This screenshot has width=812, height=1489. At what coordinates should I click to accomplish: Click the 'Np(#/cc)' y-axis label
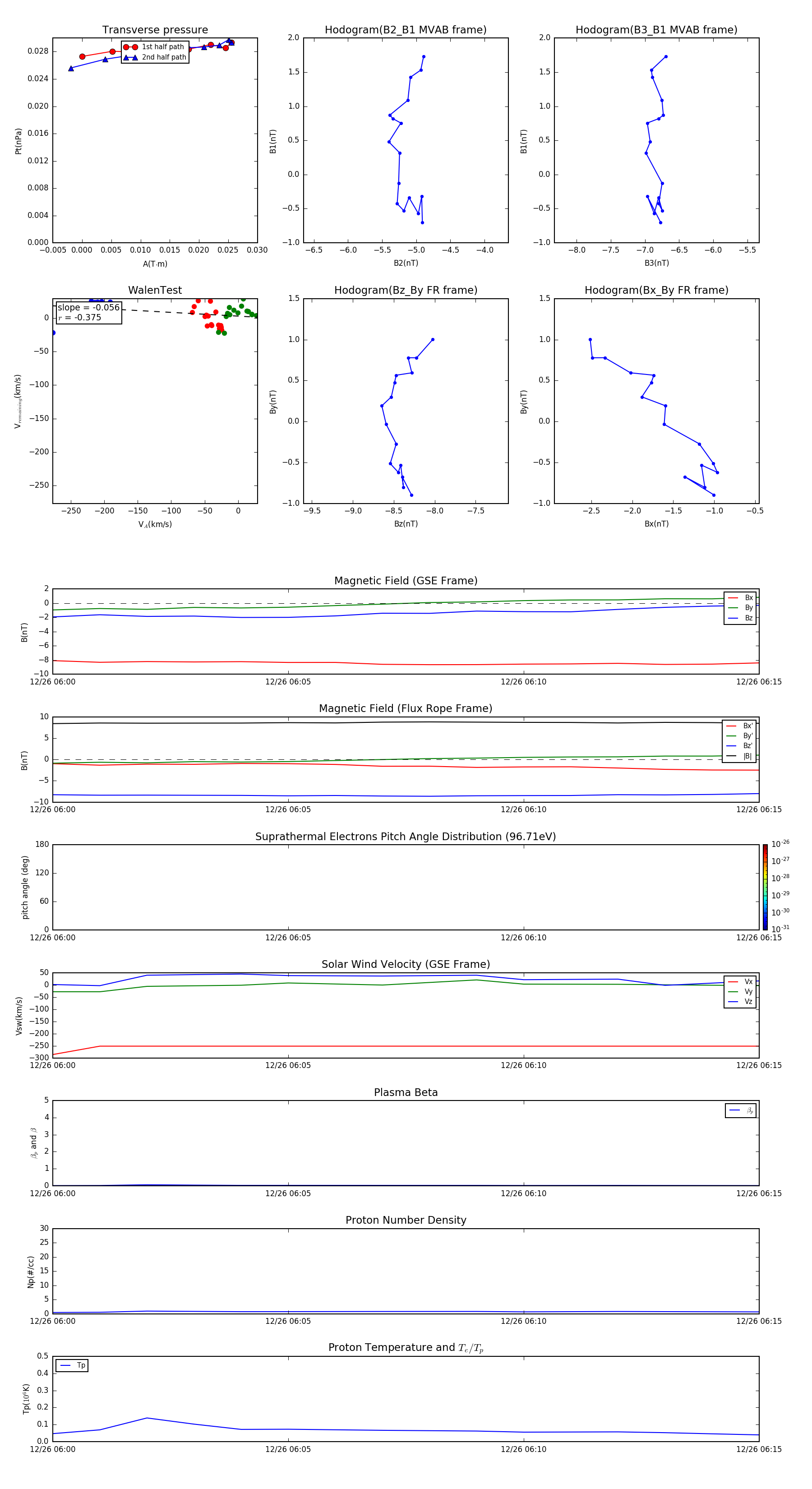31,1272
